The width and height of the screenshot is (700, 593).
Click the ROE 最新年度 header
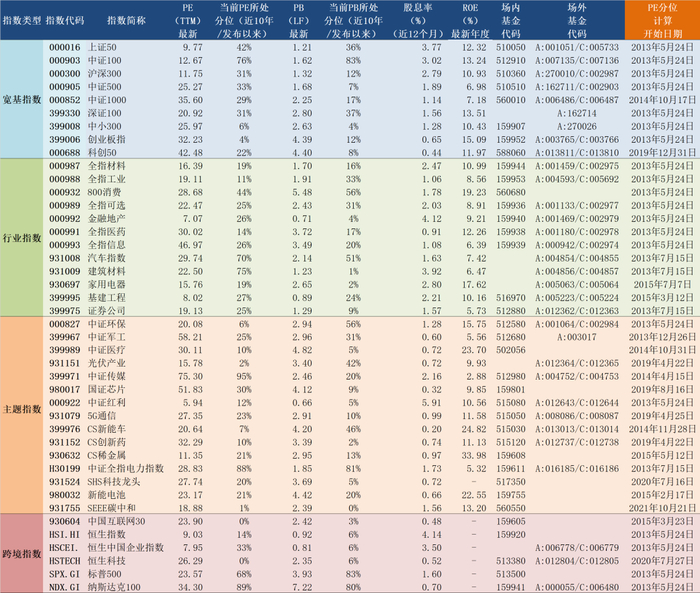click(x=470, y=21)
